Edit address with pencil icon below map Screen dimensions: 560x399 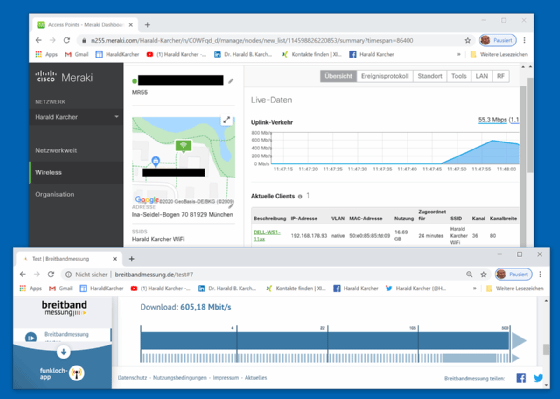[231, 206]
